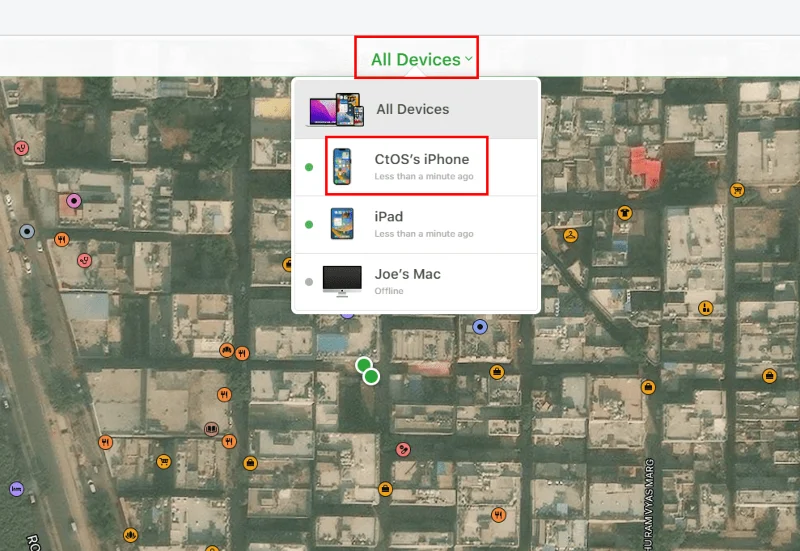Pick the offline Joe's Mac device
This screenshot has height=551, width=800.
(416, 282)
